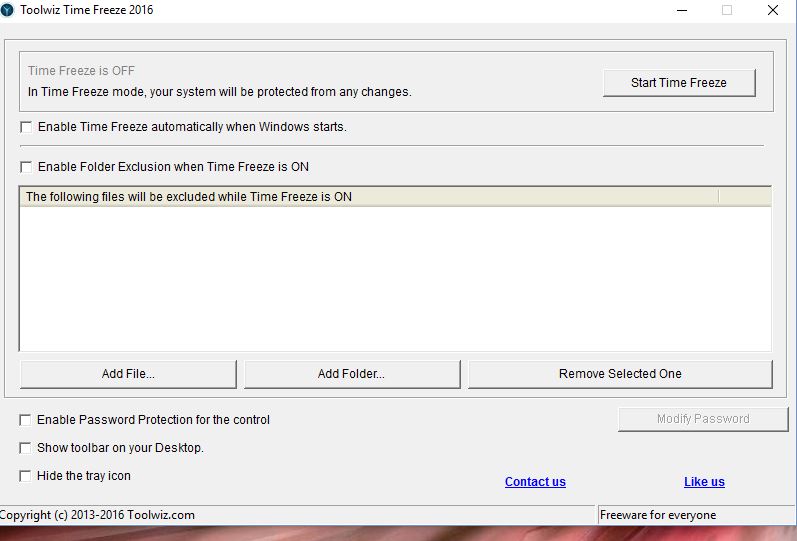Tick Enable Folder Exclusion checkbox
Viewport: 797px width, 541px height.
click(26, 167)
